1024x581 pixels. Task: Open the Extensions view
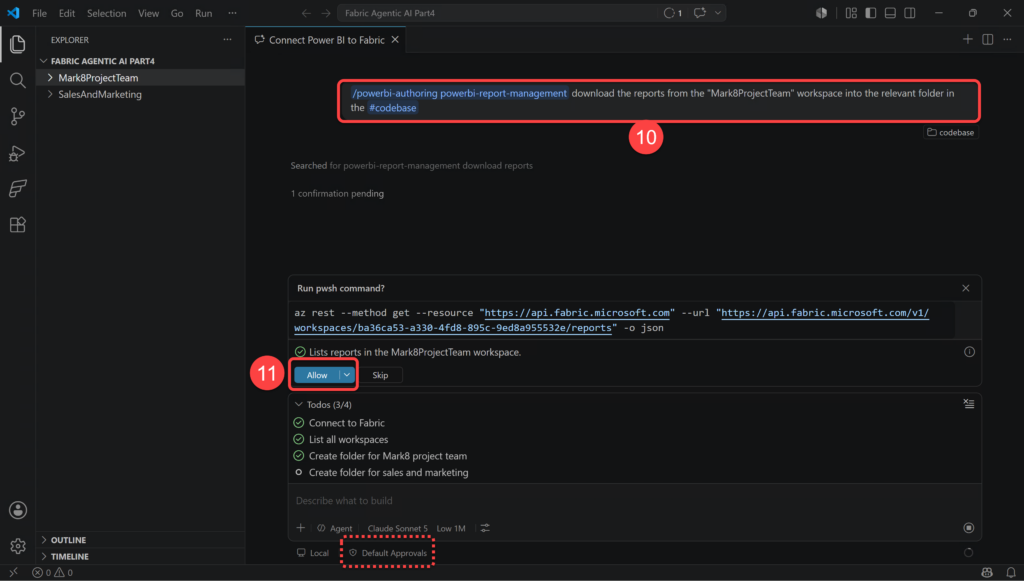(18, 225)
